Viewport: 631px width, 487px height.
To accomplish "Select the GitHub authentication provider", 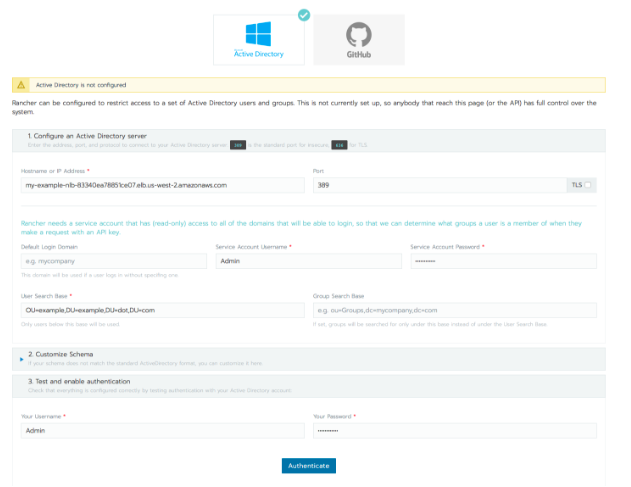I will click(358, 40).
